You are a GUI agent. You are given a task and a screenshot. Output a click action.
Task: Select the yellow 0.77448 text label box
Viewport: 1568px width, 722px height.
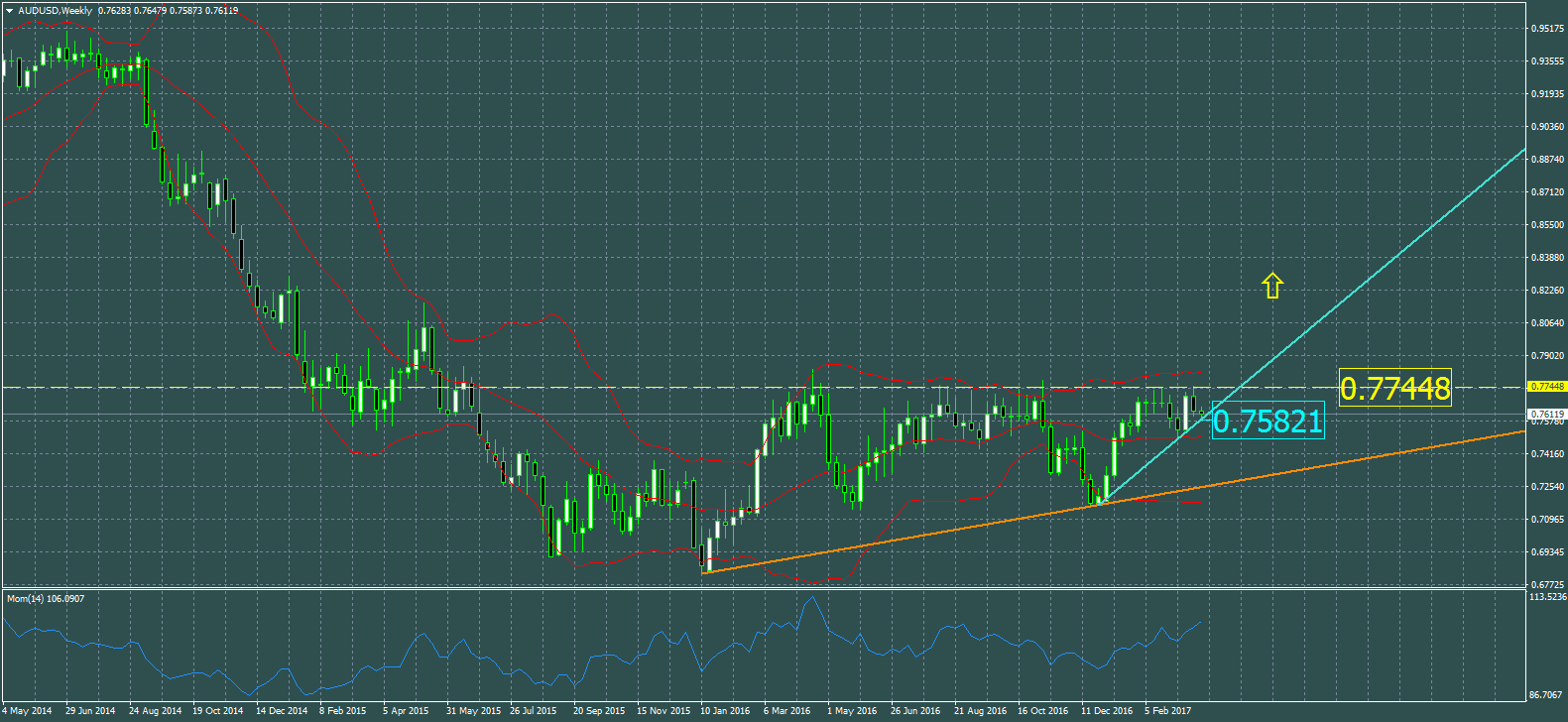(1394, 388)
